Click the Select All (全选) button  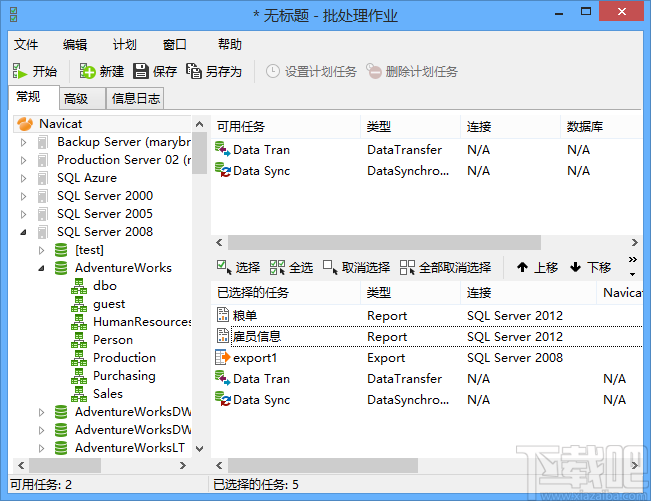pyautogui.click(x=291, y=267)
